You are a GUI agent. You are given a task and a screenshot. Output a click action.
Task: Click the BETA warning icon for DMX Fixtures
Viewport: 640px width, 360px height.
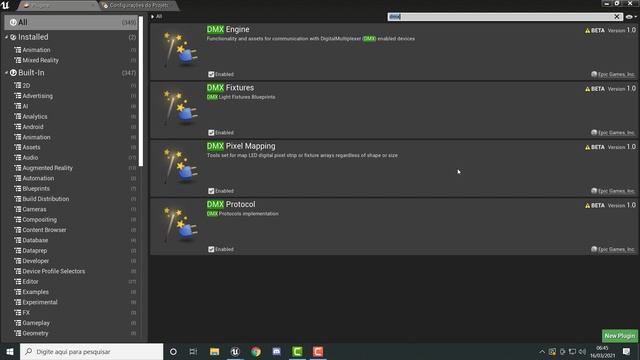pyautogui.click(x=588, y=89)
